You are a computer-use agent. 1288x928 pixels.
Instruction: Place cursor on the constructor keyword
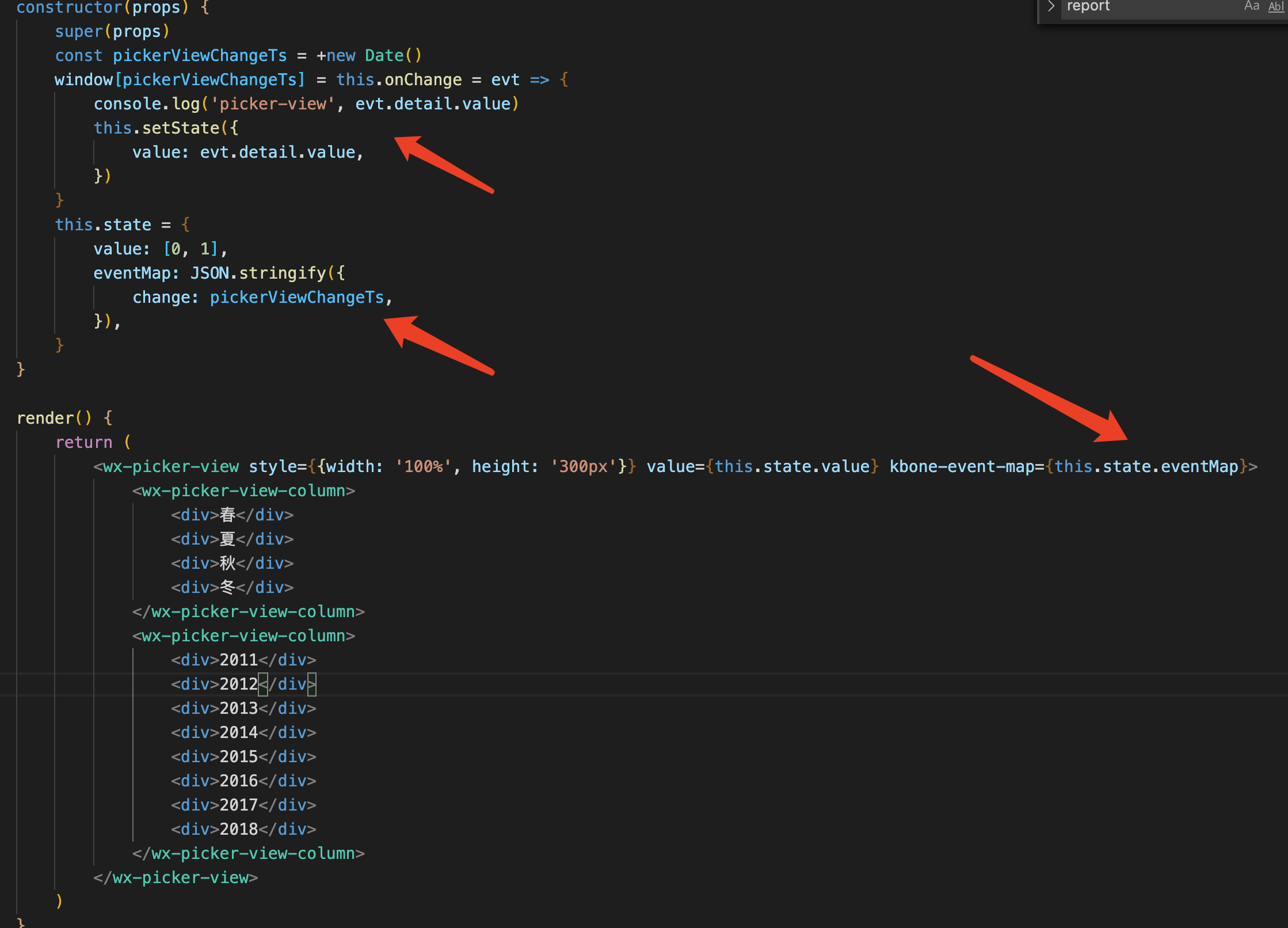69,8
